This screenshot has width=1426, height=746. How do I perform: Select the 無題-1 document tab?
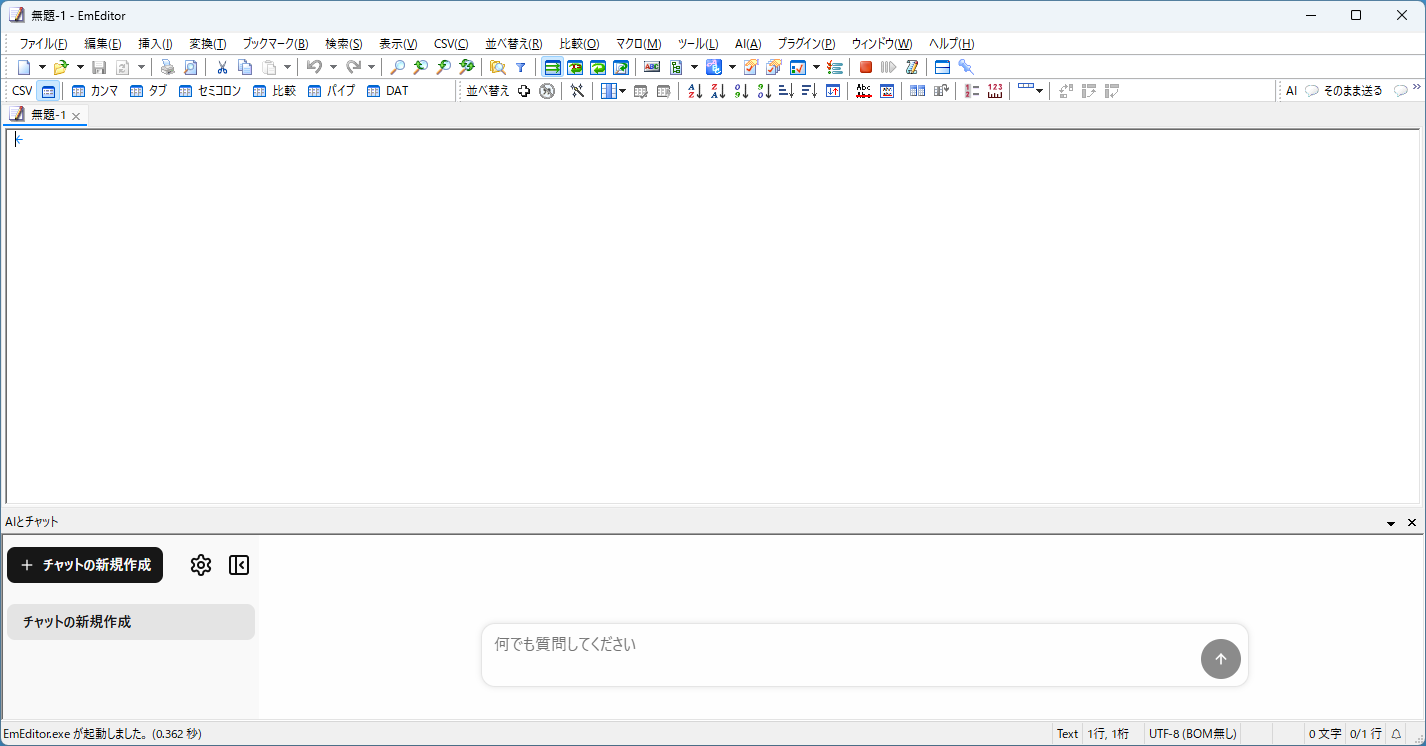[46, 115]
